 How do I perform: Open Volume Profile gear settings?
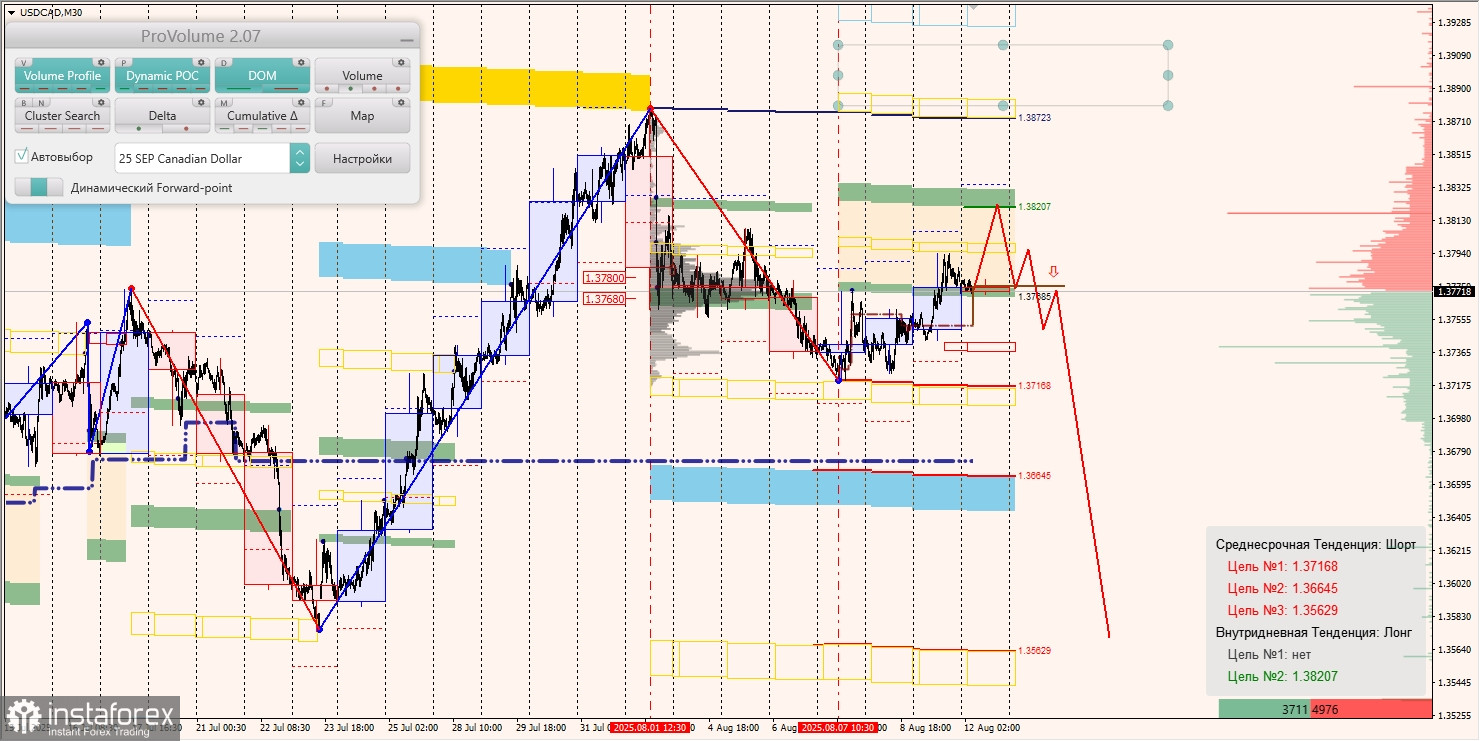coord(101,62)
